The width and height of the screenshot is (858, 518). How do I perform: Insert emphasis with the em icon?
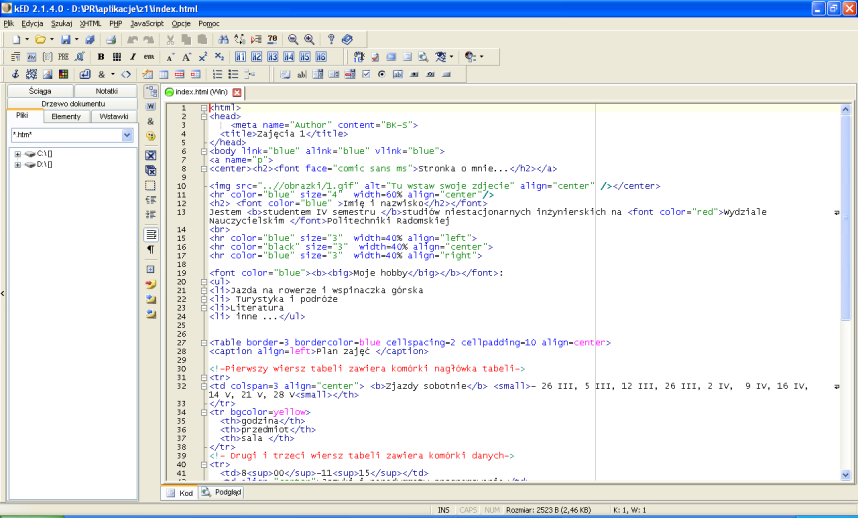click(x=149, y=57)
